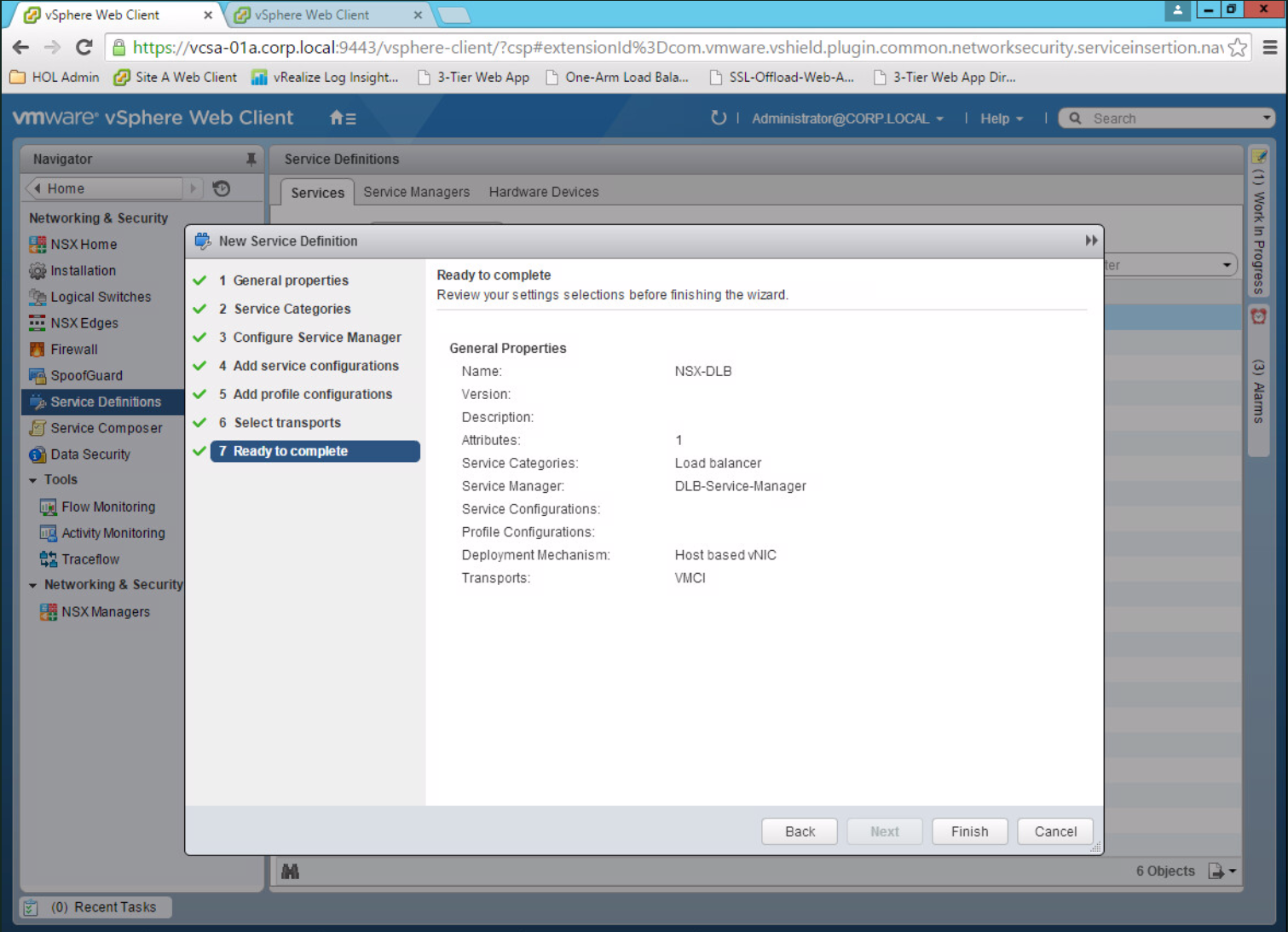Image resolution: width=1288 pixels, height=932 pixels.
Task: Reload the page with browser refresh icon
Action: coord(84,48)
